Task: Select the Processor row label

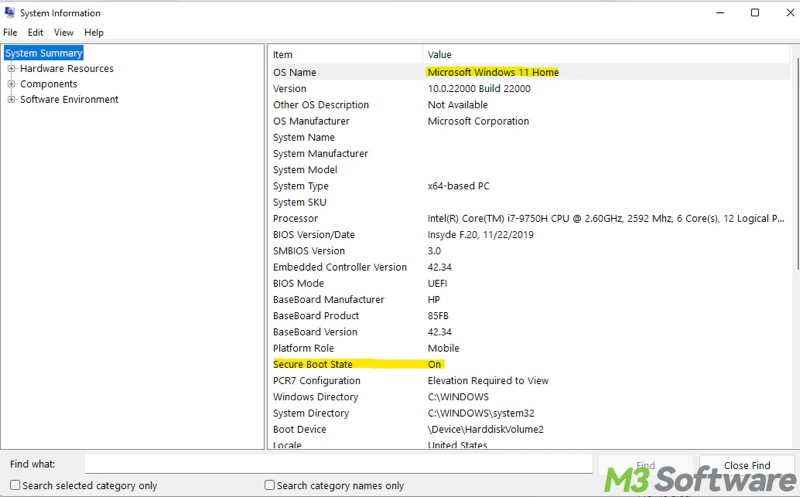Action: 295,219
